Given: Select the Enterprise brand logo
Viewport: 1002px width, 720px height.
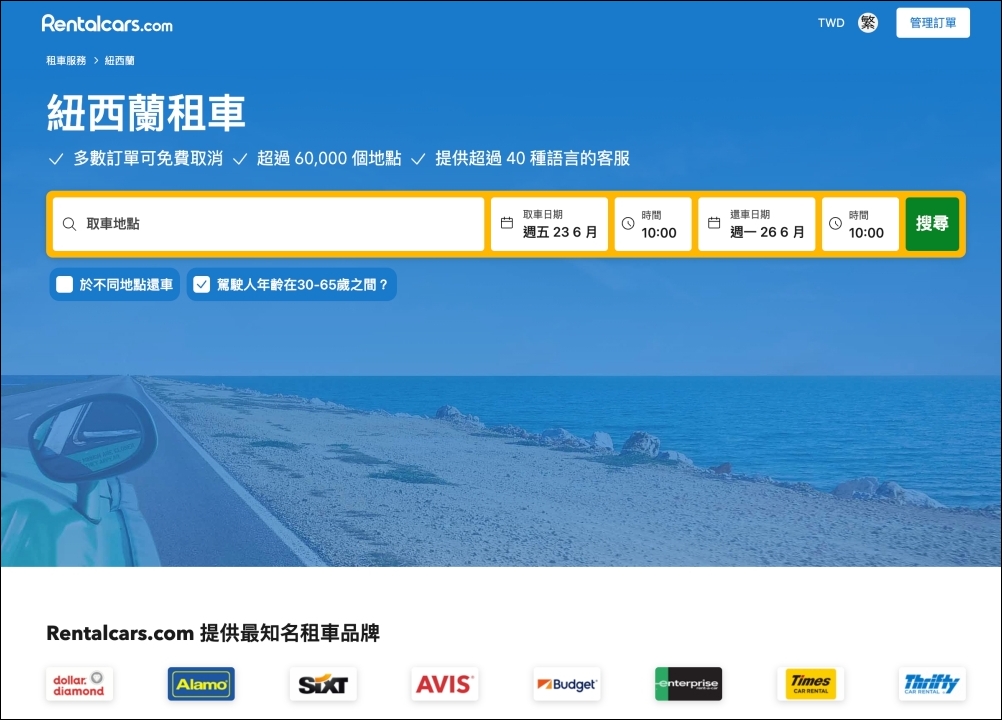Looking at the screenshot, I should click(x=689, y=684).
